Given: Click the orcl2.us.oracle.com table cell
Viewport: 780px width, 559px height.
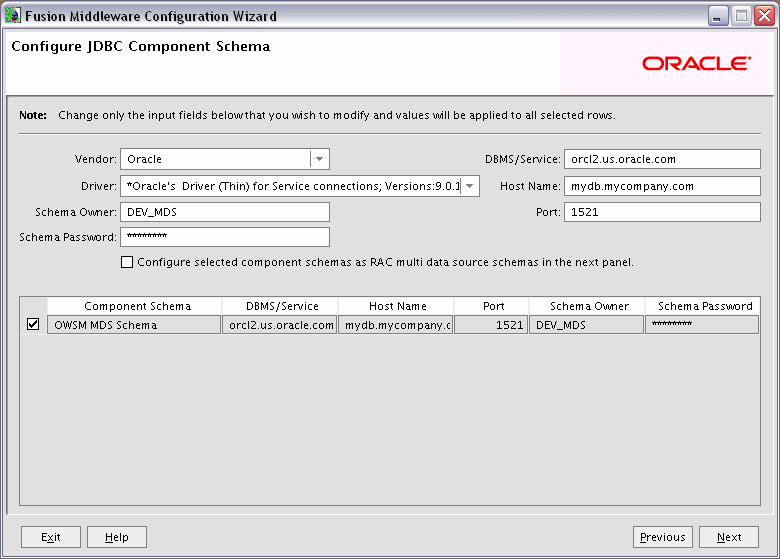Looking at the screenshot, I should [280, 325].
